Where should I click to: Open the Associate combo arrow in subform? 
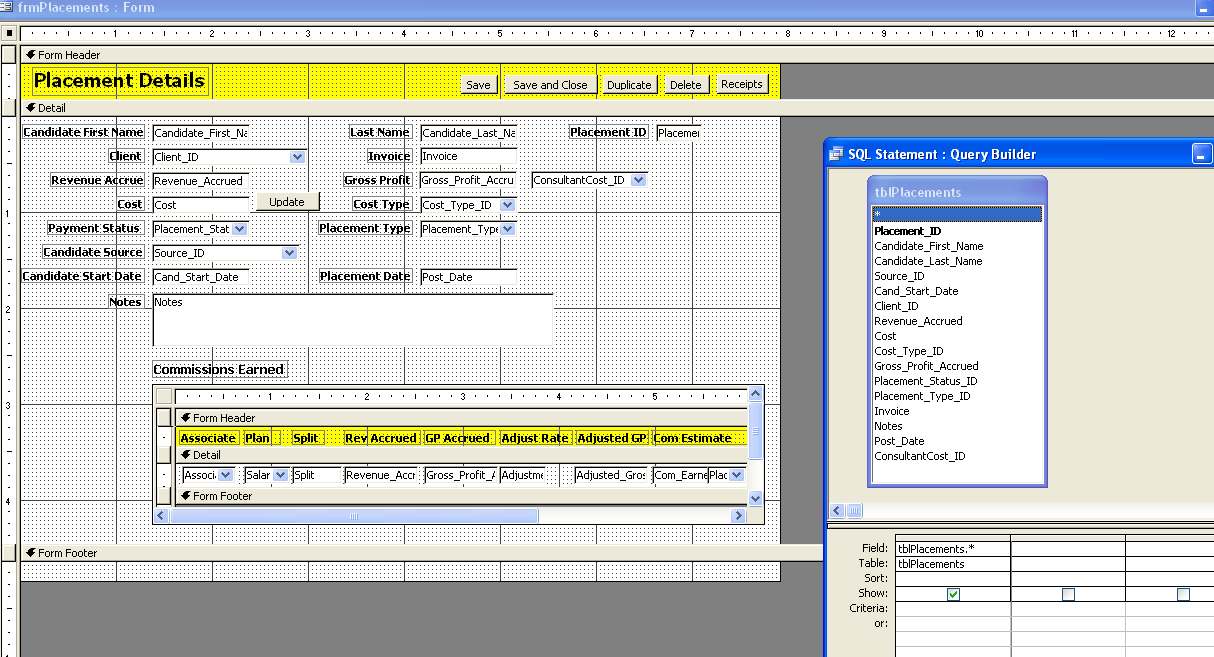tap(226, 475)
